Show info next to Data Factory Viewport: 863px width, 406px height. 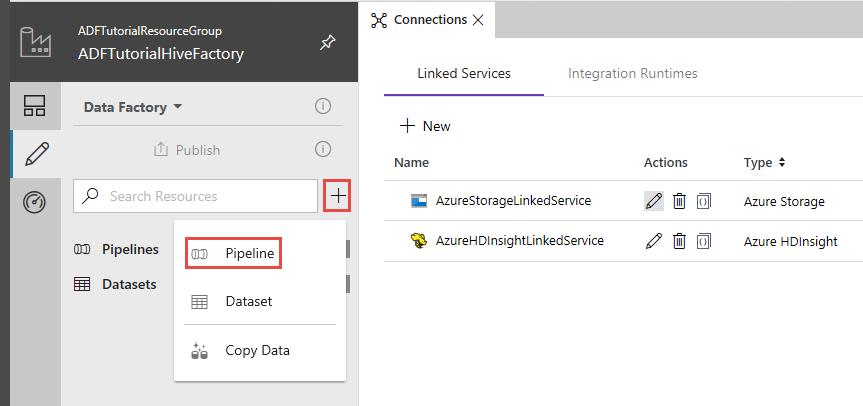point(323,106)
